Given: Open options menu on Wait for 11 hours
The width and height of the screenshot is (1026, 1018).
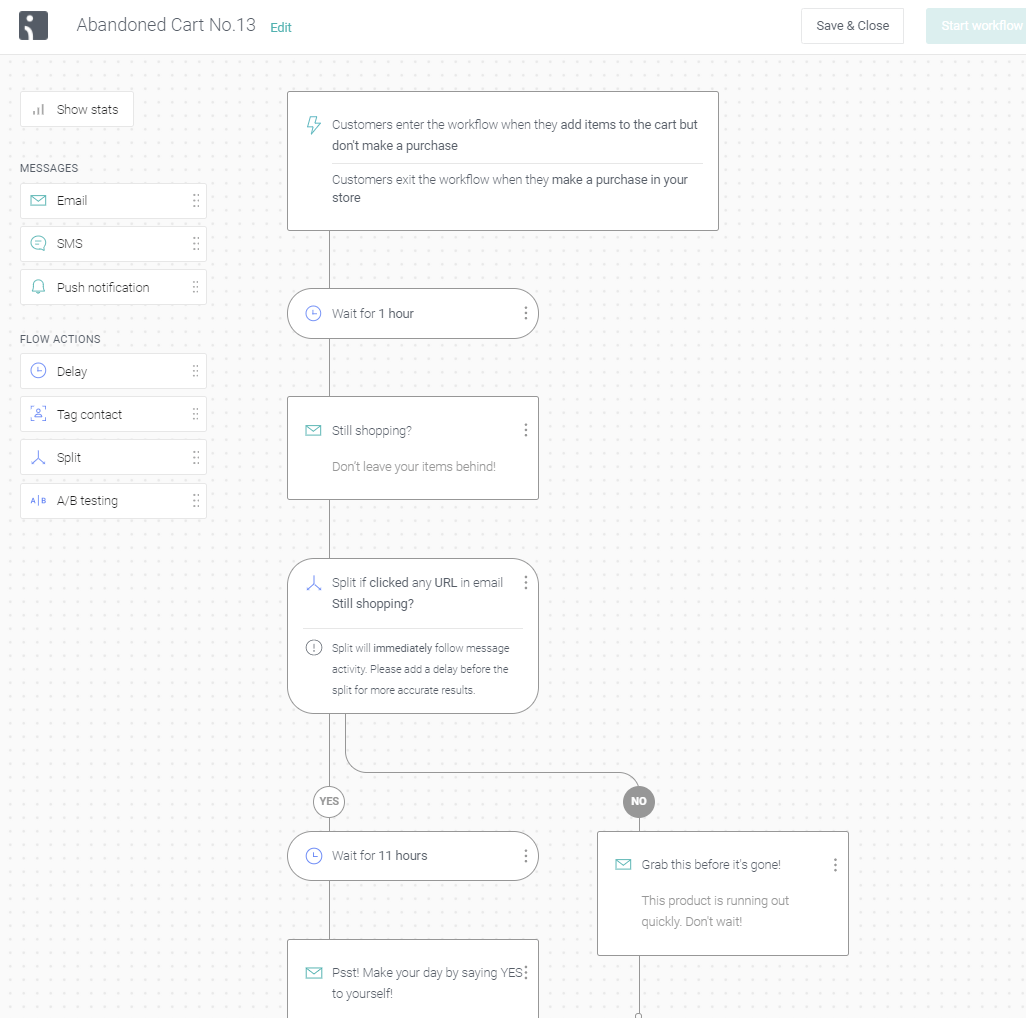Looking at the screenshot, I should pyautogui.click(x=525, y=856).
